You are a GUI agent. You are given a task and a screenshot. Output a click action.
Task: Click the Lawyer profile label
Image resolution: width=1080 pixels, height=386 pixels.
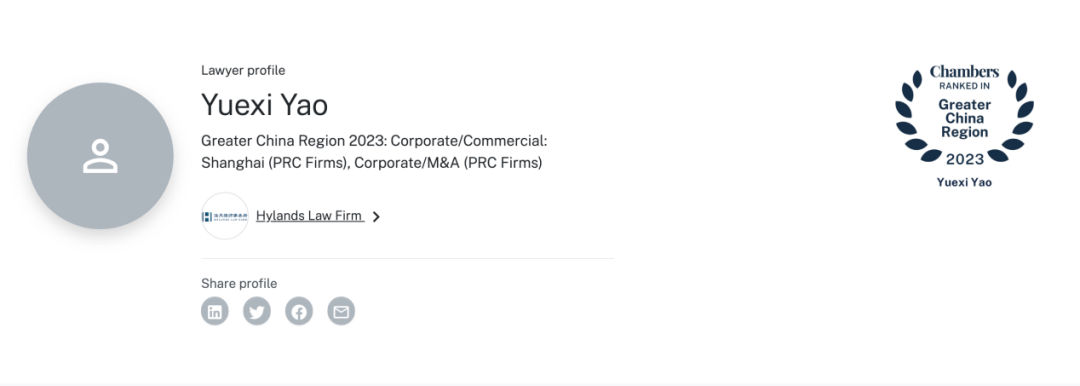(243, 70)
